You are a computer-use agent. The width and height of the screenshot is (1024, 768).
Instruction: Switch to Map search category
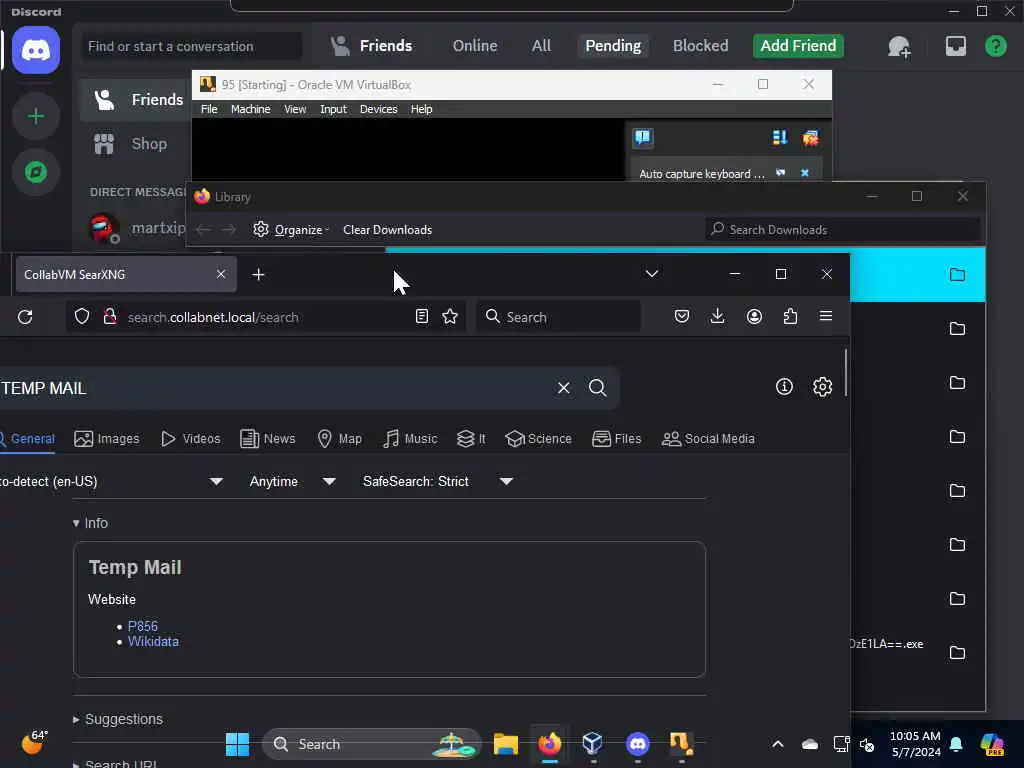339,439
